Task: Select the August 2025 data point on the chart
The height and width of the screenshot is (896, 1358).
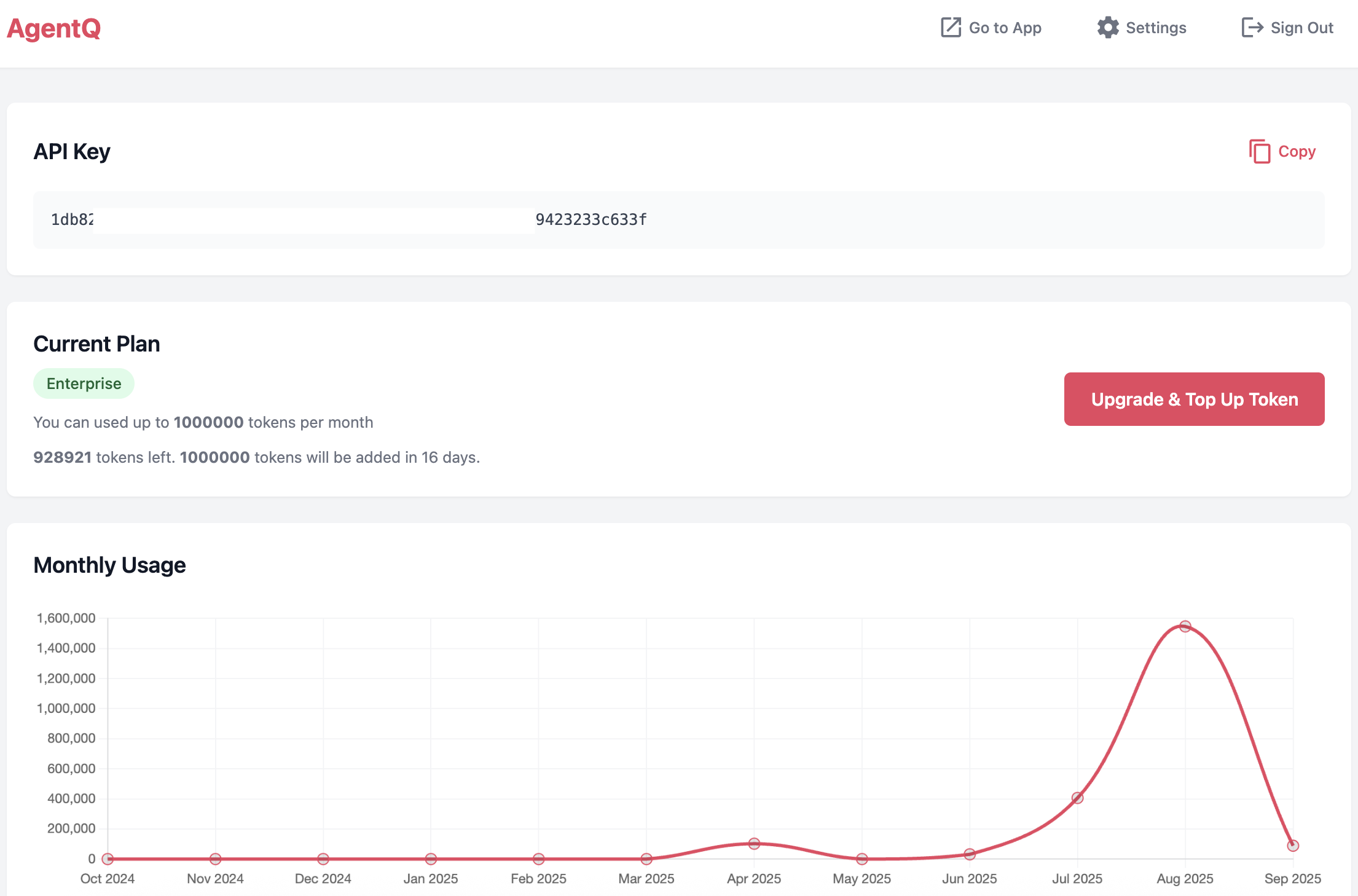Action: pyautogui.click(x=1185, y=626)
